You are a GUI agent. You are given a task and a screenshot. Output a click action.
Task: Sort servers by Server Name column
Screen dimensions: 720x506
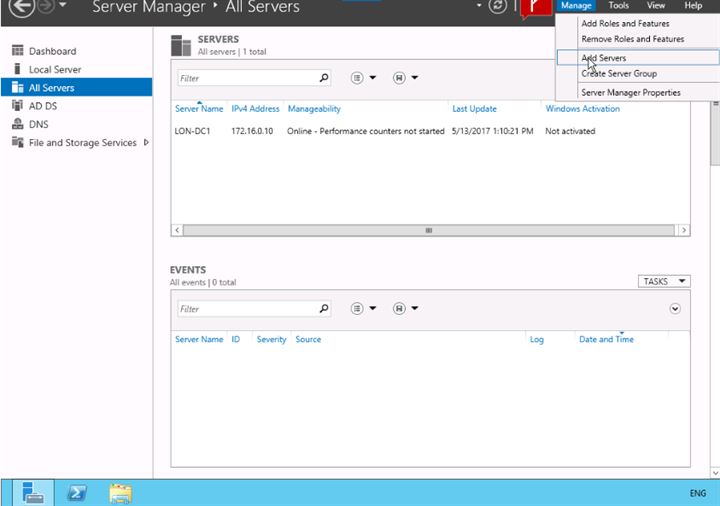click(x=199, y=109)
